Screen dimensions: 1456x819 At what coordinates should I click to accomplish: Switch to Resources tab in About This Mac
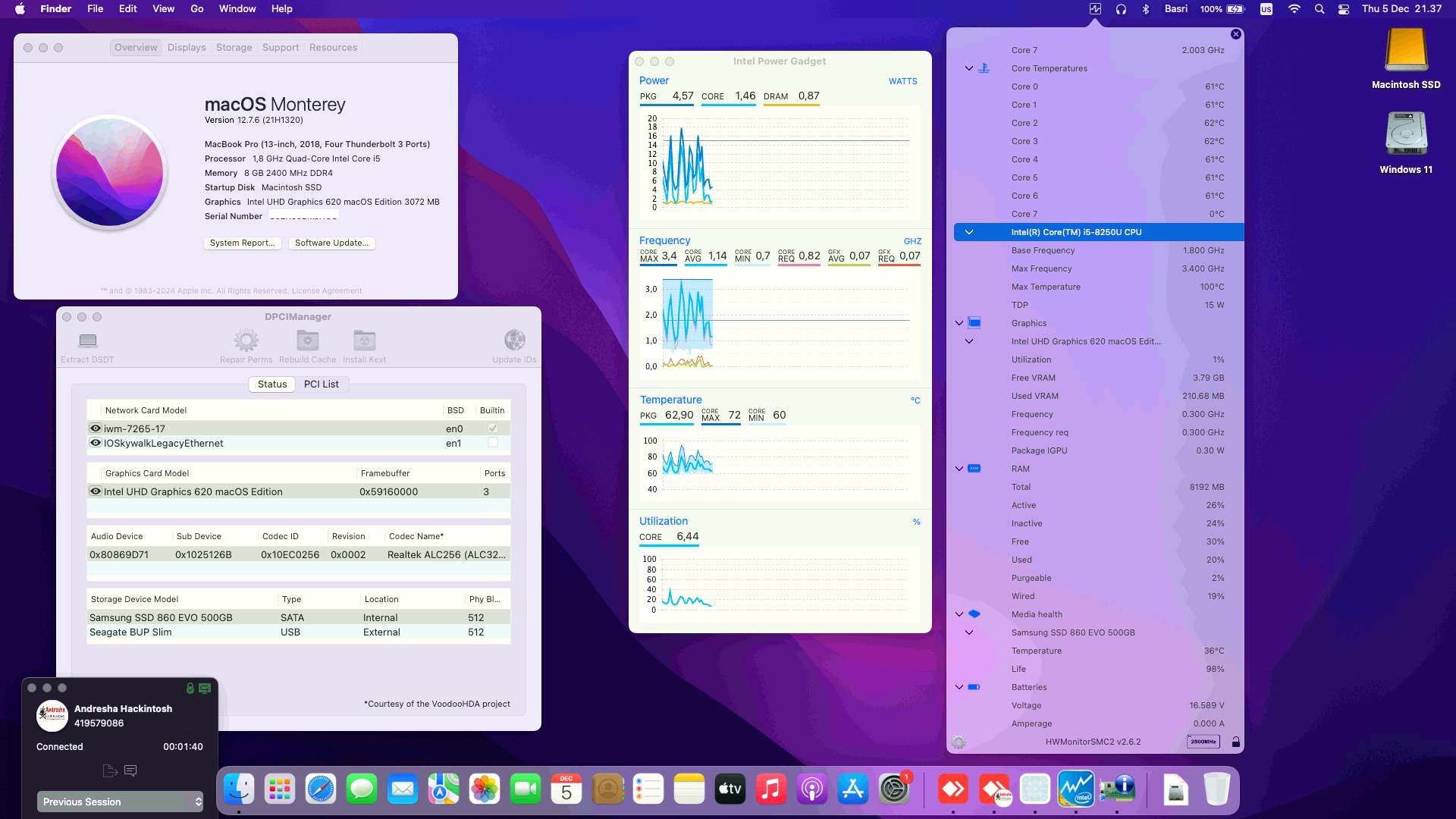(333, 47)
